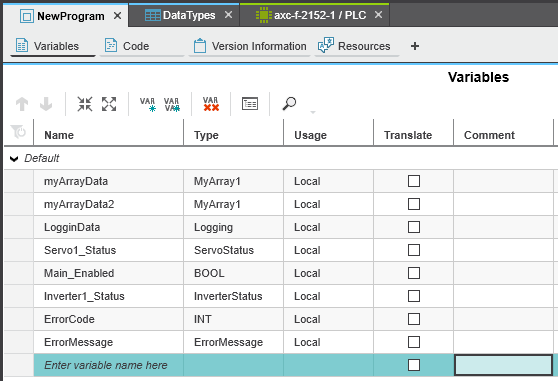Collapse all groups in variables table

point(85,104)
